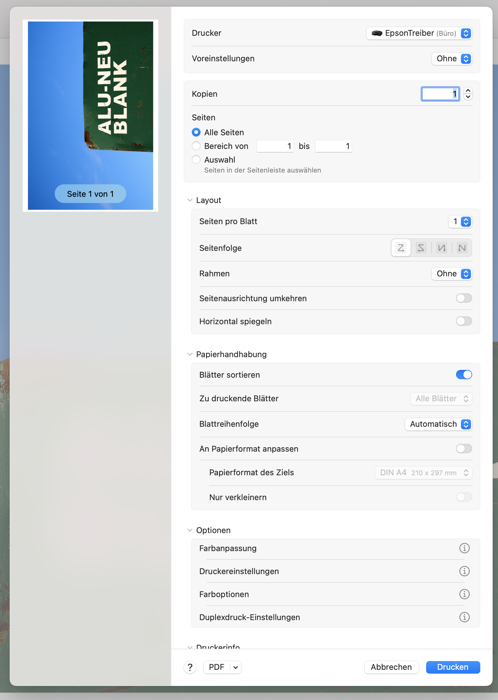The width and height of the screenshot is (498, 700).
Task: Click the Seite 1 von 1 label
Action: pyautogui.click(x=91, y=194)
